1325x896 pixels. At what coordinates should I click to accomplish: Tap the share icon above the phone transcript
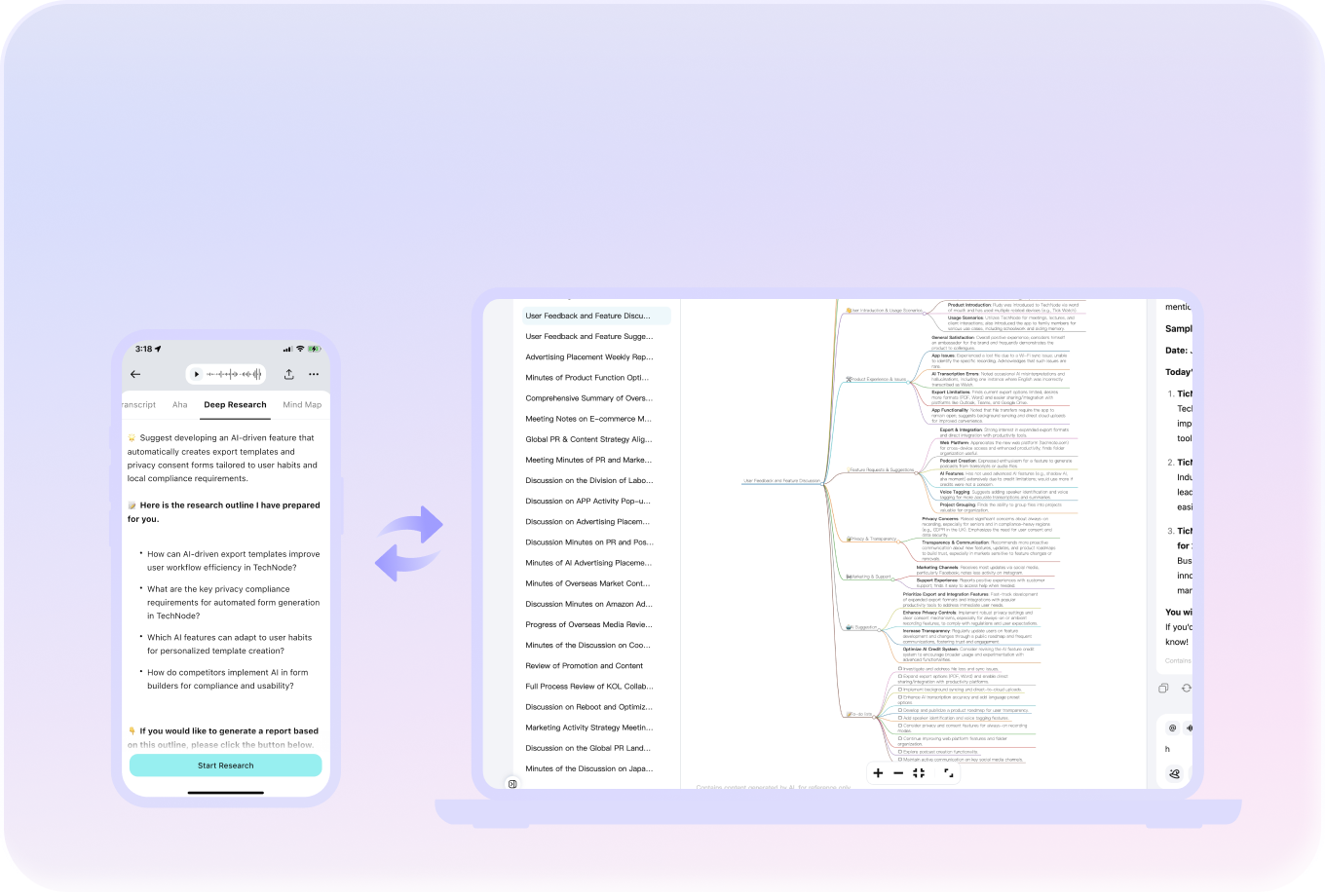click(x=288, y=374)
